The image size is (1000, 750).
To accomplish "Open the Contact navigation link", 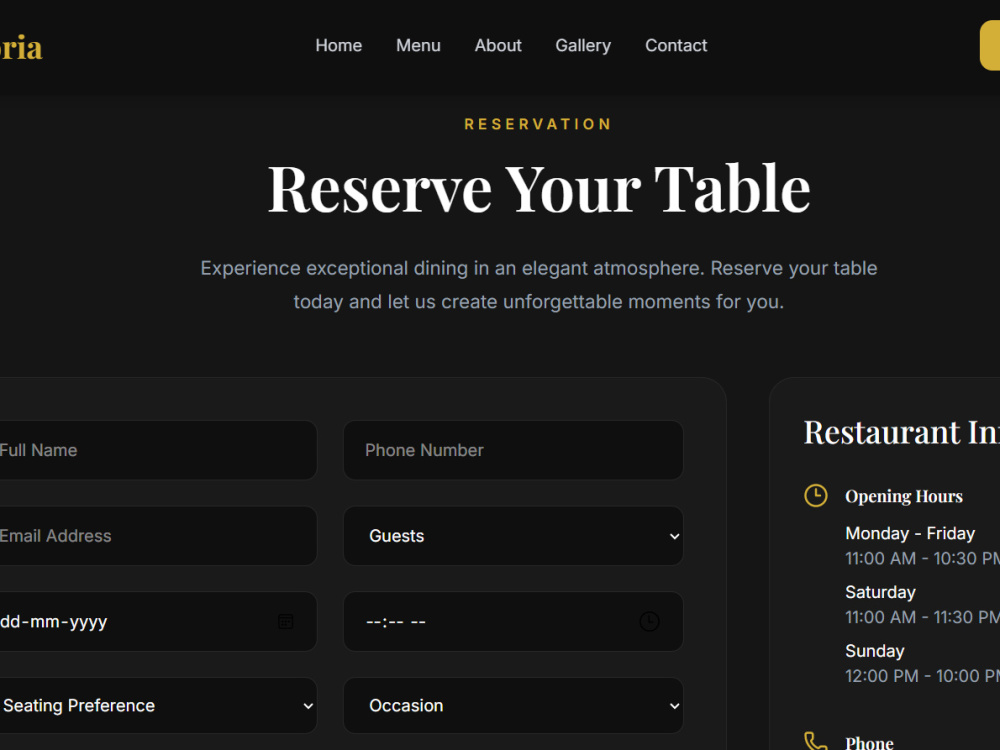I will point(676,45).
